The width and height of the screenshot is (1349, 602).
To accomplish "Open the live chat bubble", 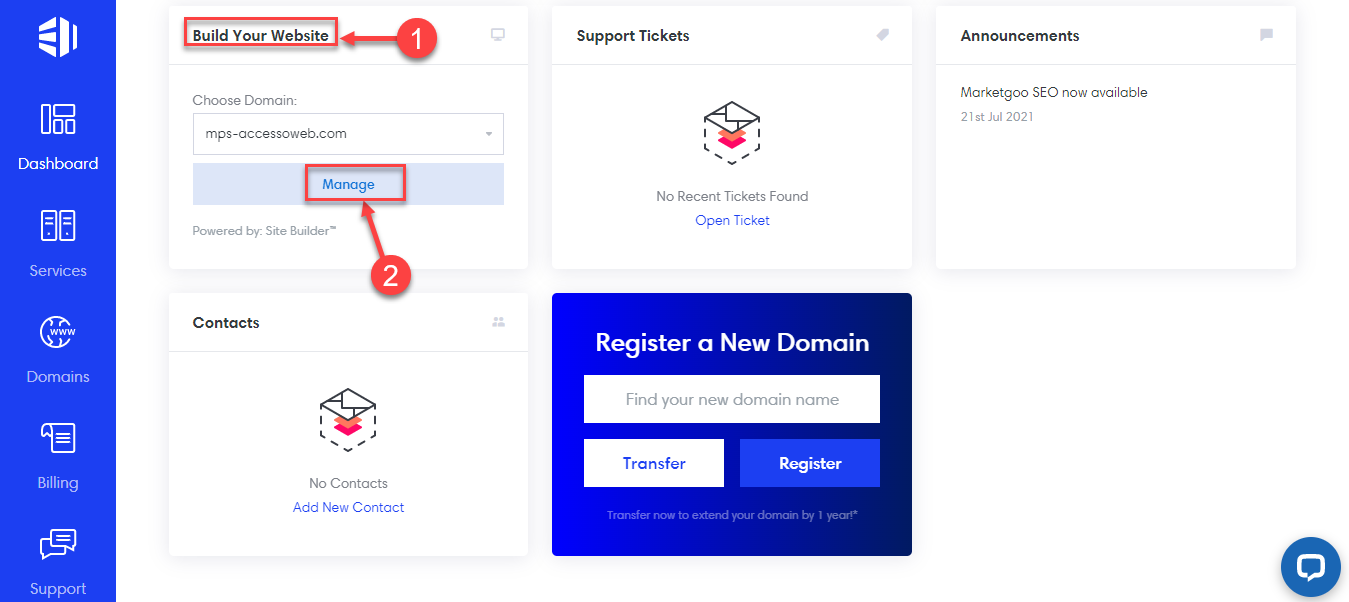I will pos(1310,567).
